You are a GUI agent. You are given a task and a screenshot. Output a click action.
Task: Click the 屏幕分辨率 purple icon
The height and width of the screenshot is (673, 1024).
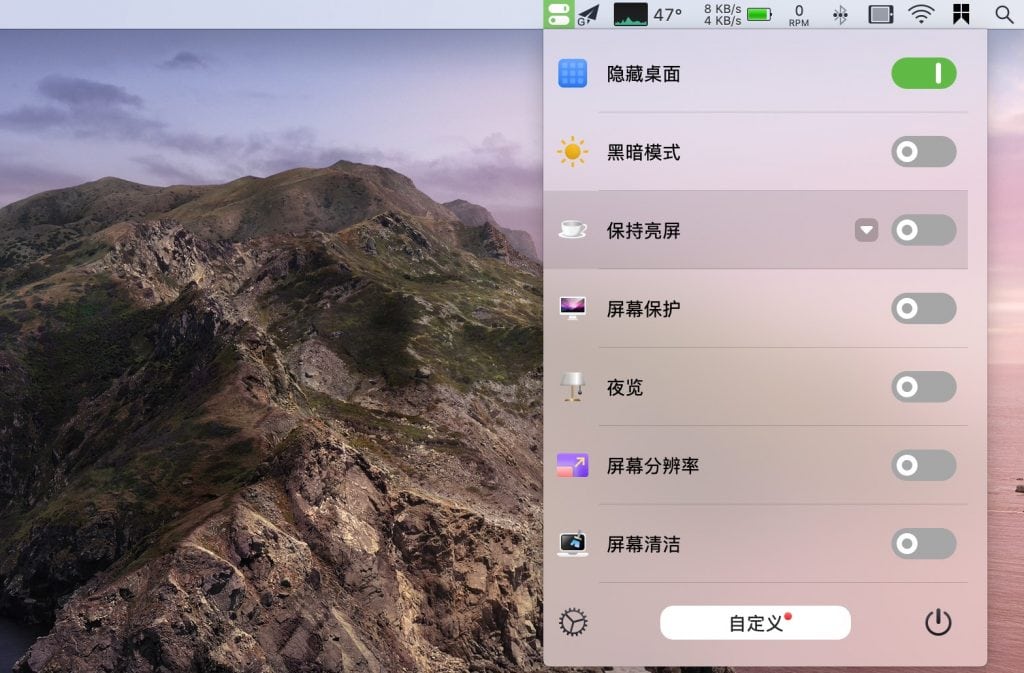573,465
